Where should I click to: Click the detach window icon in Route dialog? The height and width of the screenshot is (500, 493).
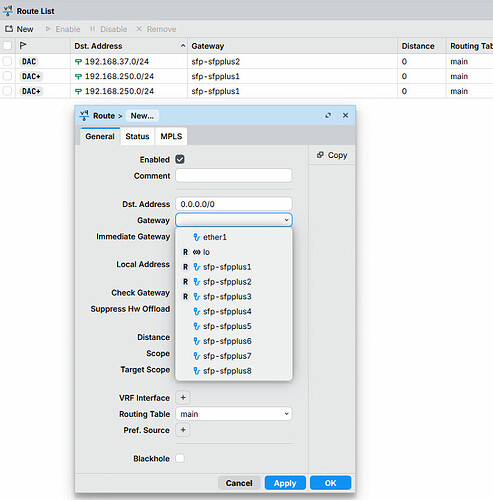(x=328, y=115)
